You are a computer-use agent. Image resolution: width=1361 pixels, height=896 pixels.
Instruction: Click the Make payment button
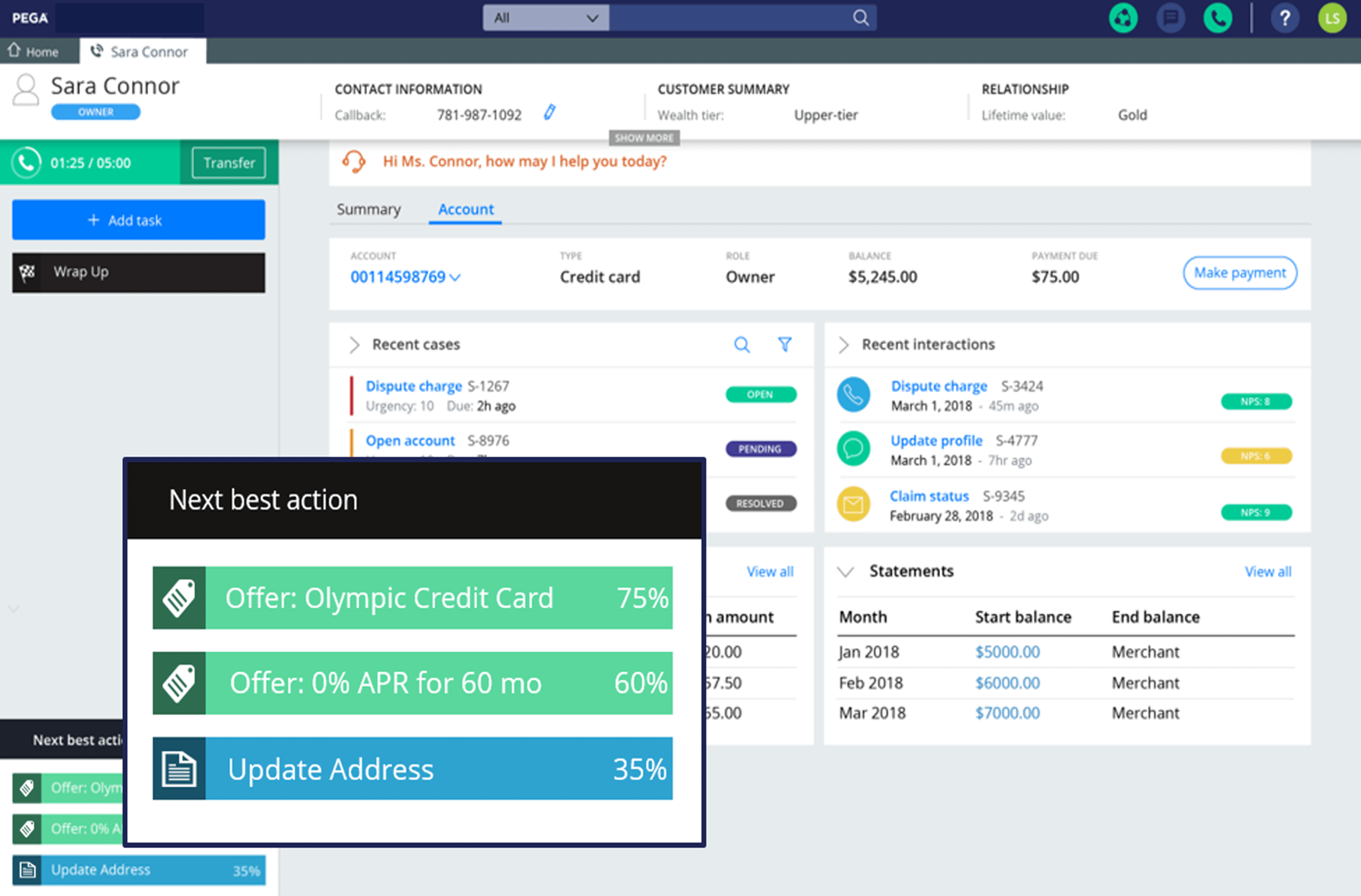(x=1239, y=273)
